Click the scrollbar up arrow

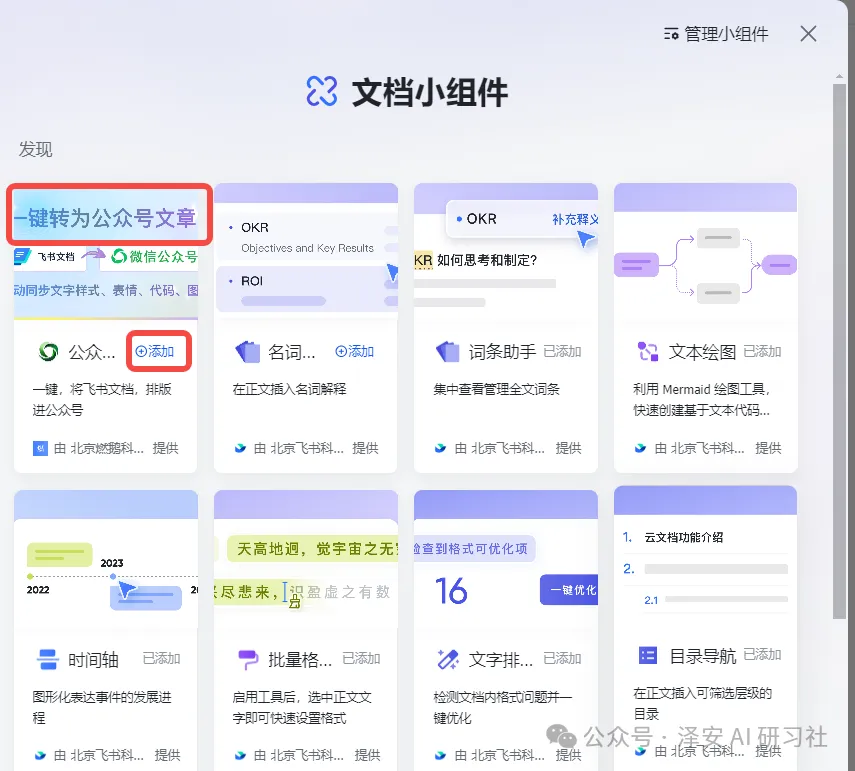tap(839, 77)
